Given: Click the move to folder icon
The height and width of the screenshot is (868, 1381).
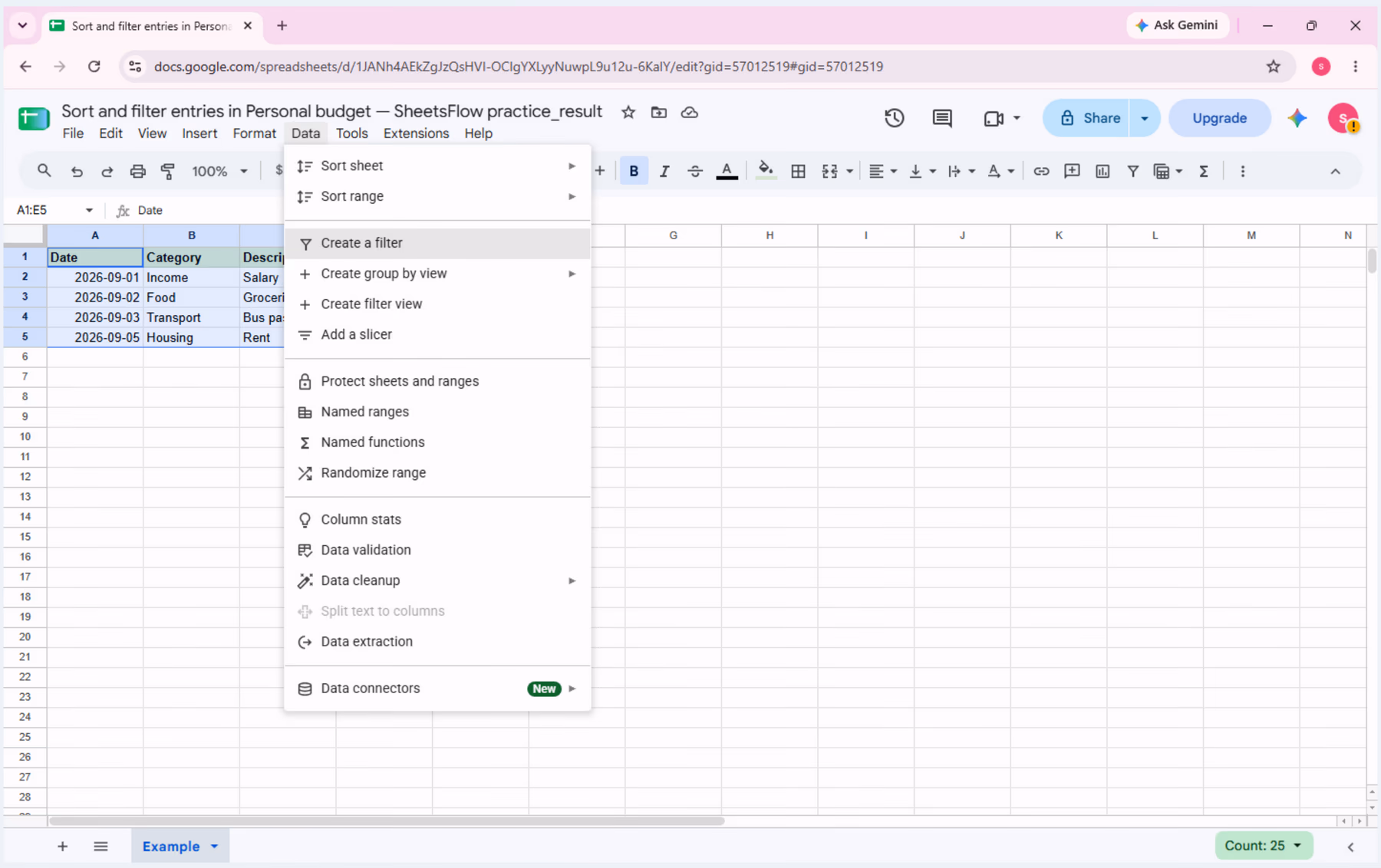Looking at the screenshot, I should pos(659,112).
